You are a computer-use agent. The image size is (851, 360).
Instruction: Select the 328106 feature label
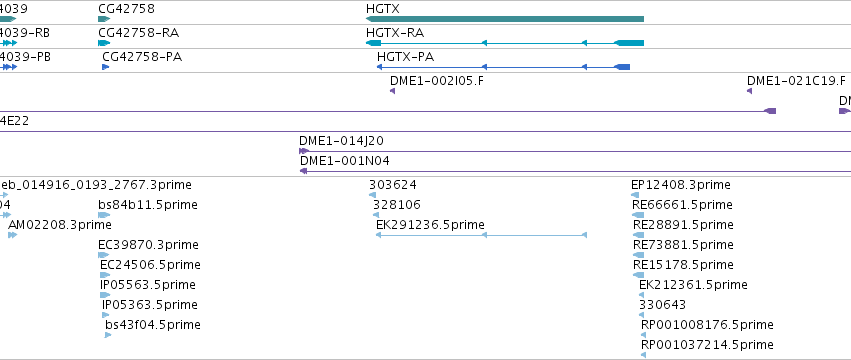(397, 205)
